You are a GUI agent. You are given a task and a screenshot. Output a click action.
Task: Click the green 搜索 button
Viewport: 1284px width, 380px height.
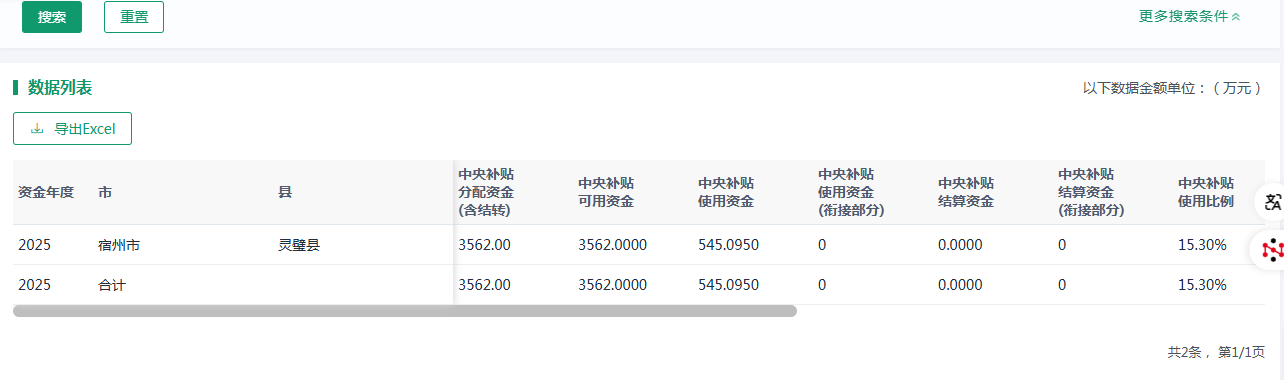[x=52, y=17]
